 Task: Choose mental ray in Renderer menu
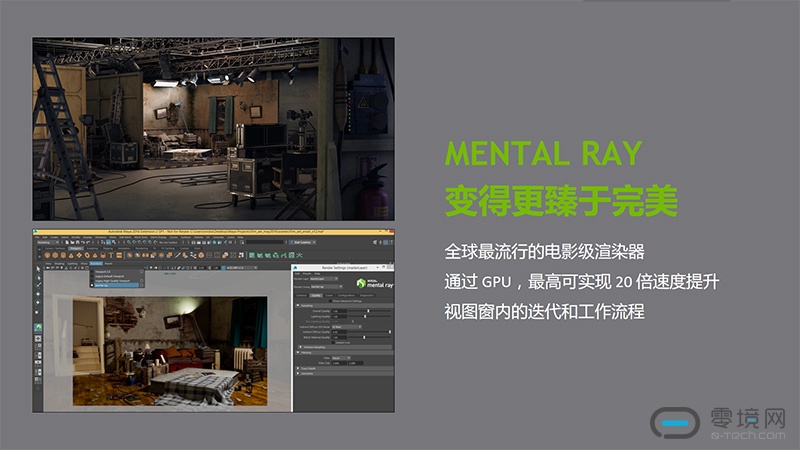point(116,286)
